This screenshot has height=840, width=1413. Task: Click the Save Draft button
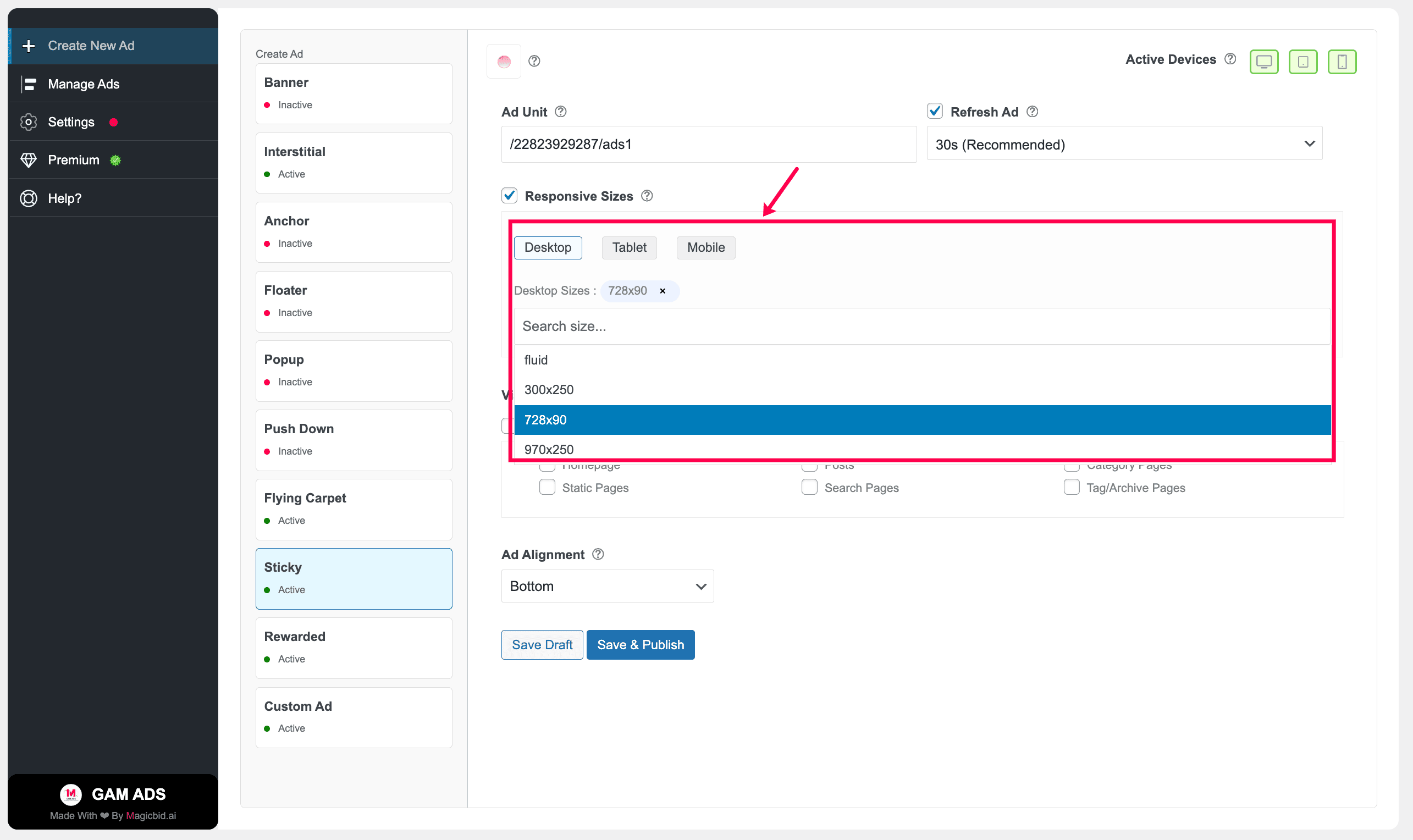tap(542, 645)
